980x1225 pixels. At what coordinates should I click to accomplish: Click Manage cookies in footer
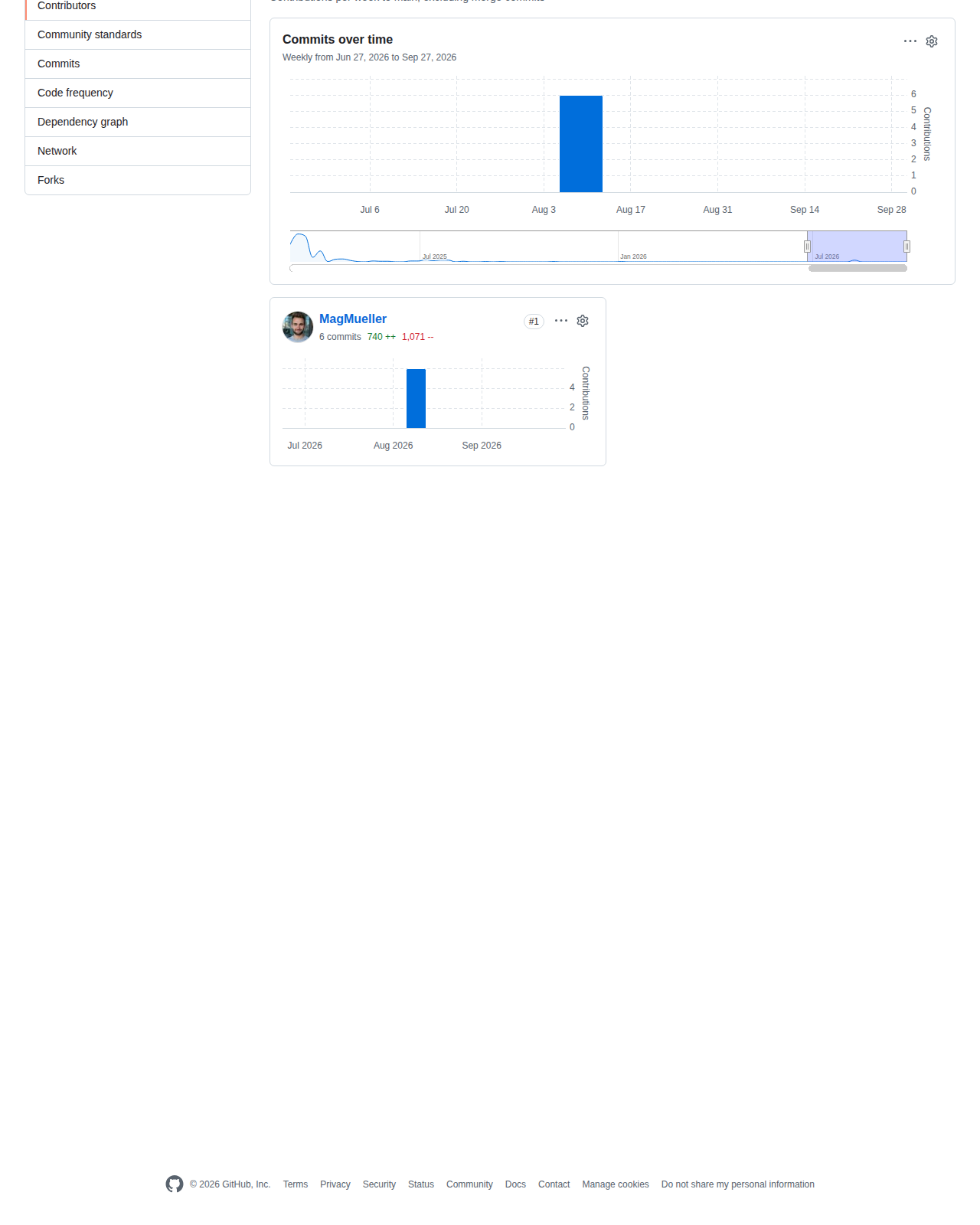tap(616, 1184)
